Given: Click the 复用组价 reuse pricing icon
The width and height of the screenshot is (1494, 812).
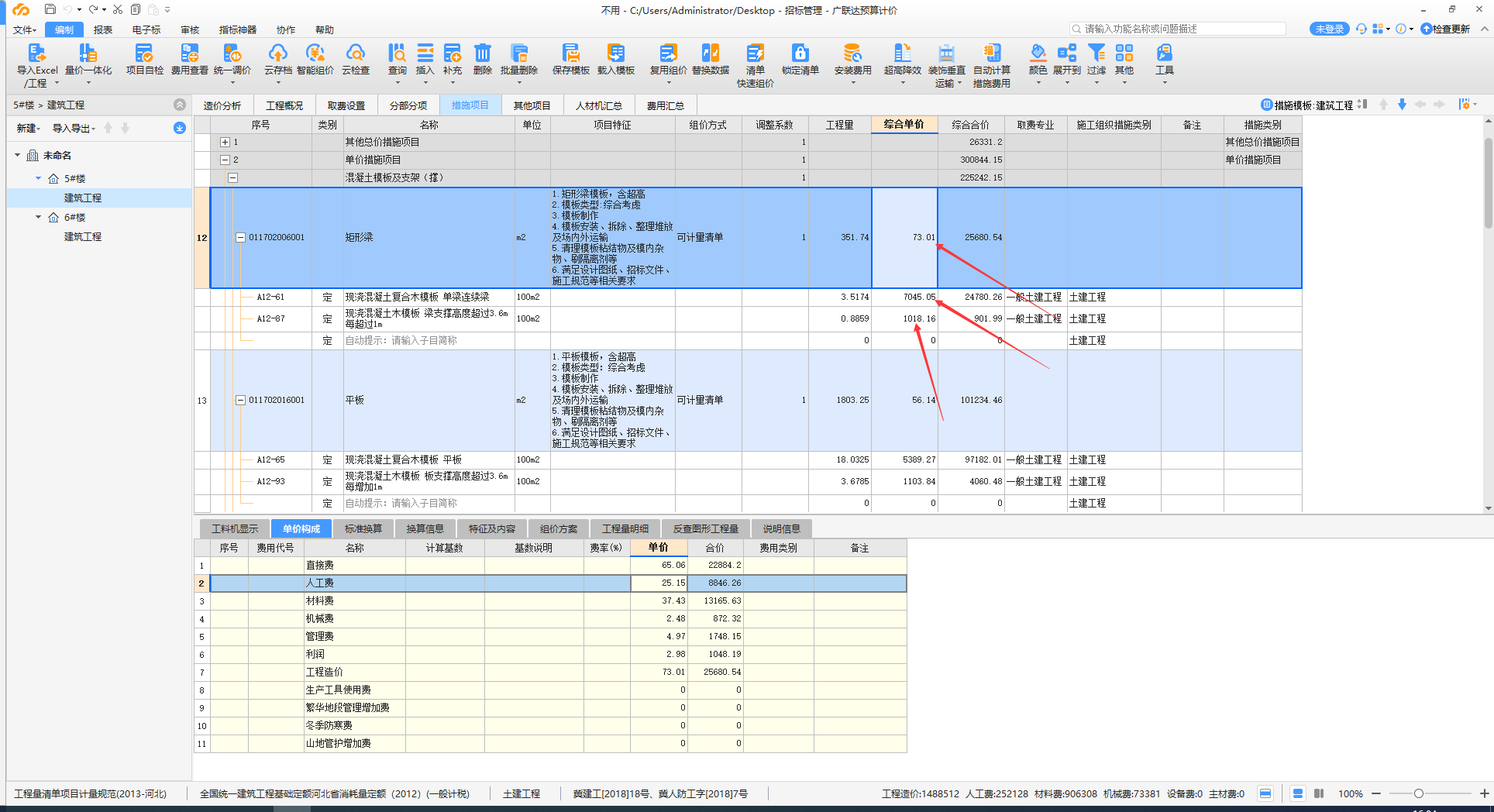Looking at the screenshot, I should pyautogui.click(x=668, y=53).
